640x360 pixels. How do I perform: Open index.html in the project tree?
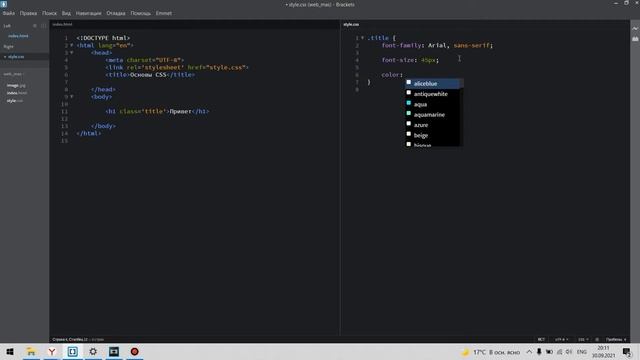[x=17, y=93]
